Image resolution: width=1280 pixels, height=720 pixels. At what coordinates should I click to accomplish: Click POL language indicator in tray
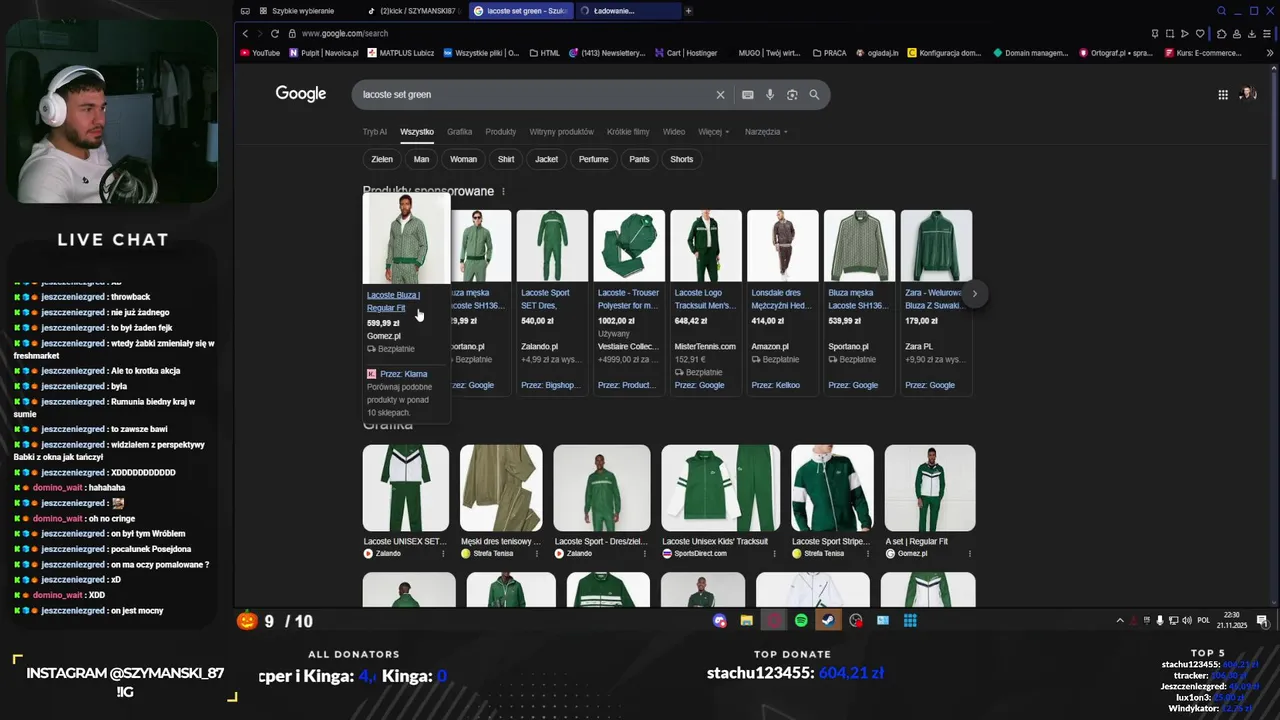coord(1203,621)
